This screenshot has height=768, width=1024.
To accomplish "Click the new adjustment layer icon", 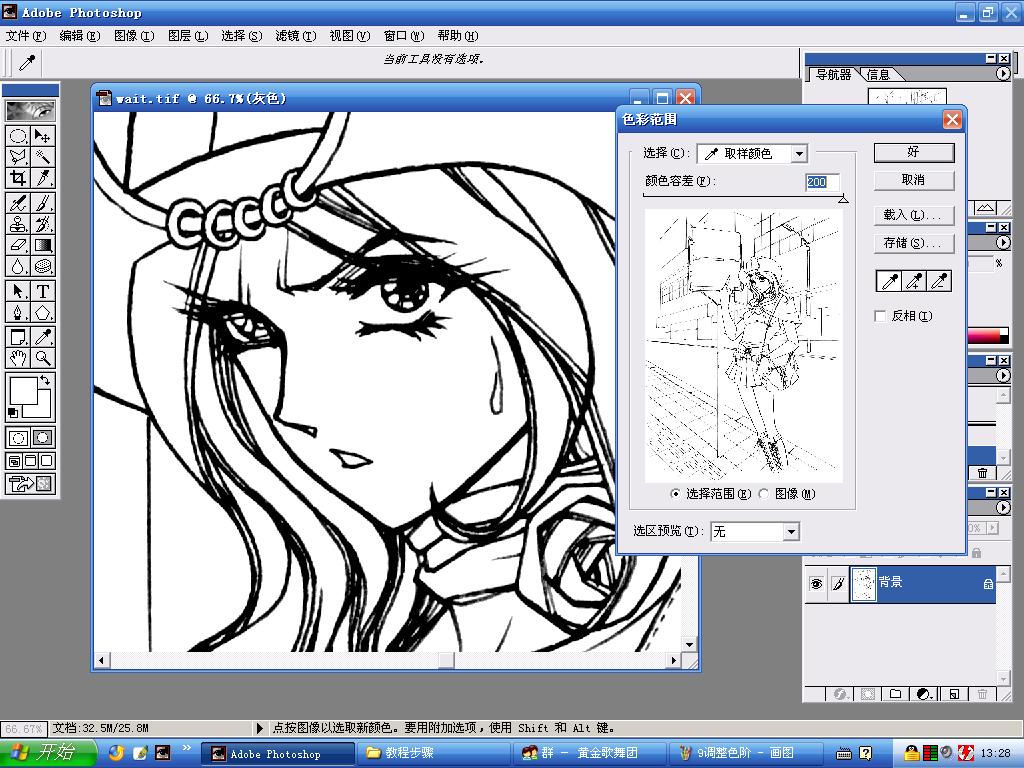I will (x=923, y=694).
